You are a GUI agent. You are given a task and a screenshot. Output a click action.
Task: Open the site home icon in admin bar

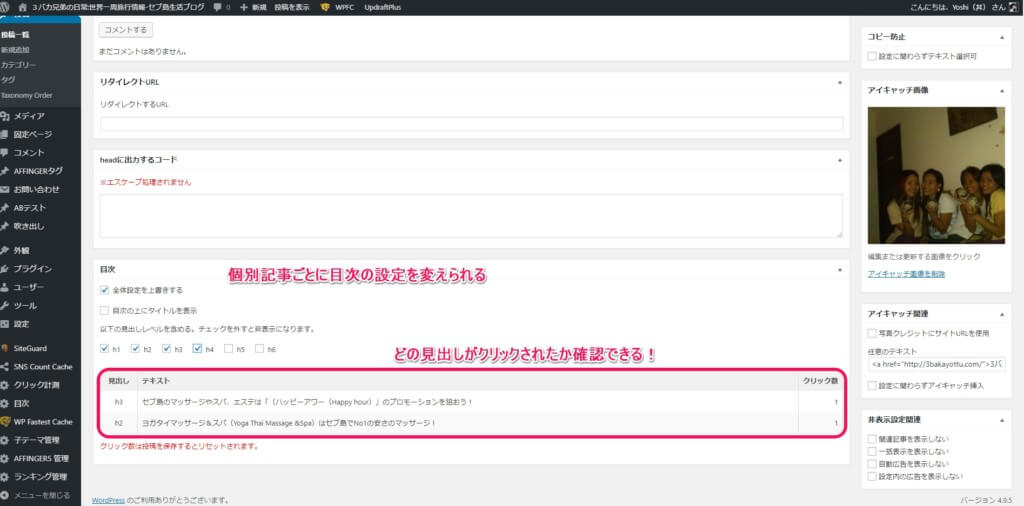pos(24,7)
